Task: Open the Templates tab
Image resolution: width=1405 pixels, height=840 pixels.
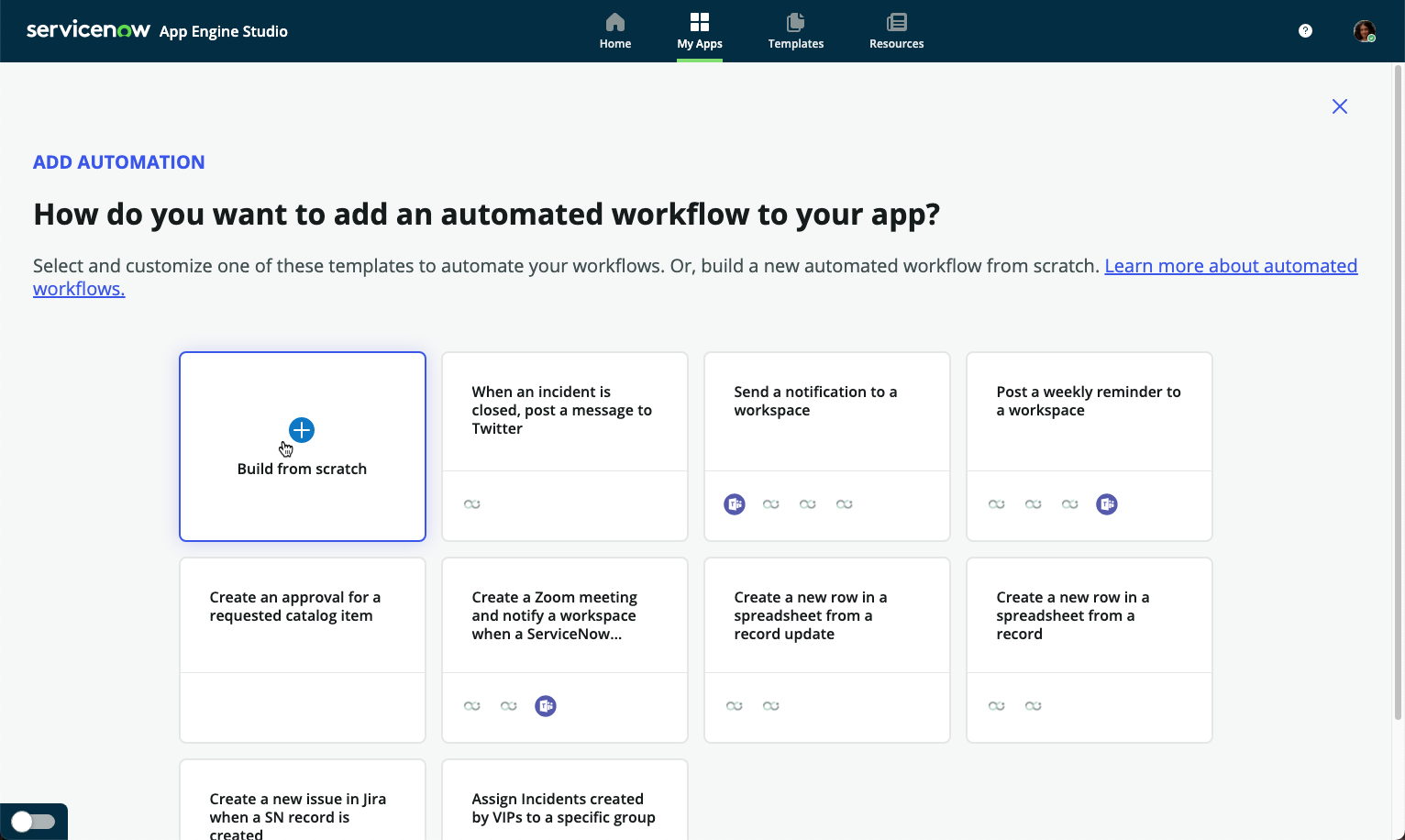Action: click(796, 31)
